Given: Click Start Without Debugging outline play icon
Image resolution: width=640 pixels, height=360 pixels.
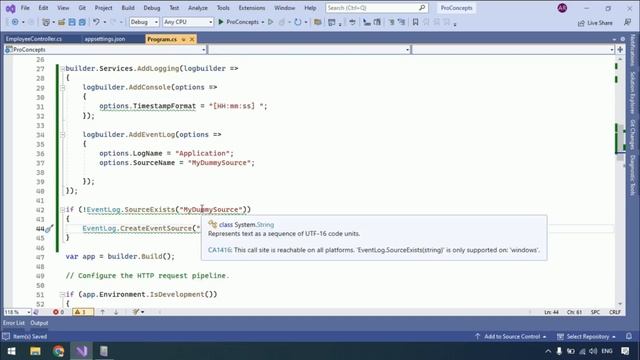Looking at the screenshot, I should coord(271,22).
